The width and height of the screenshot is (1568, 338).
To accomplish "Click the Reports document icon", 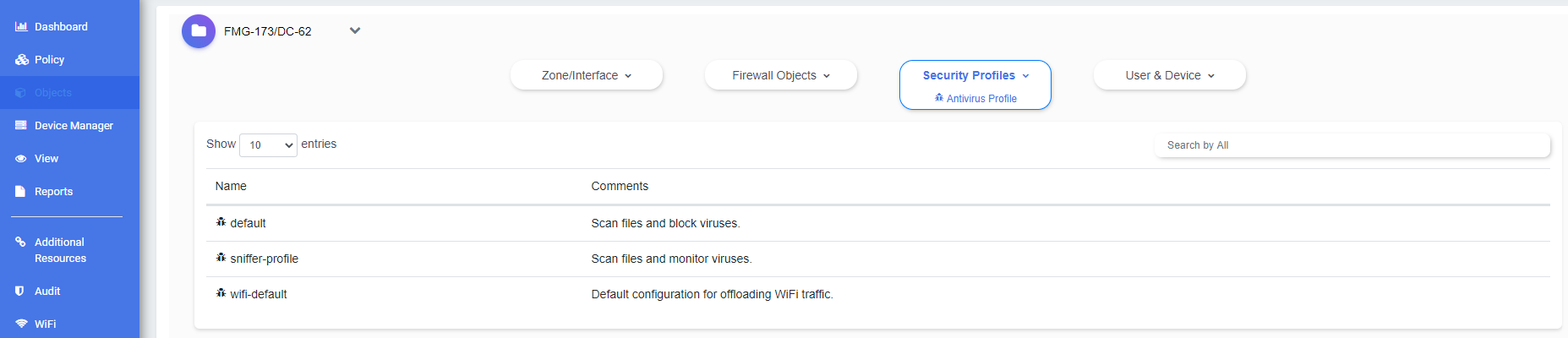I will 21,192.
